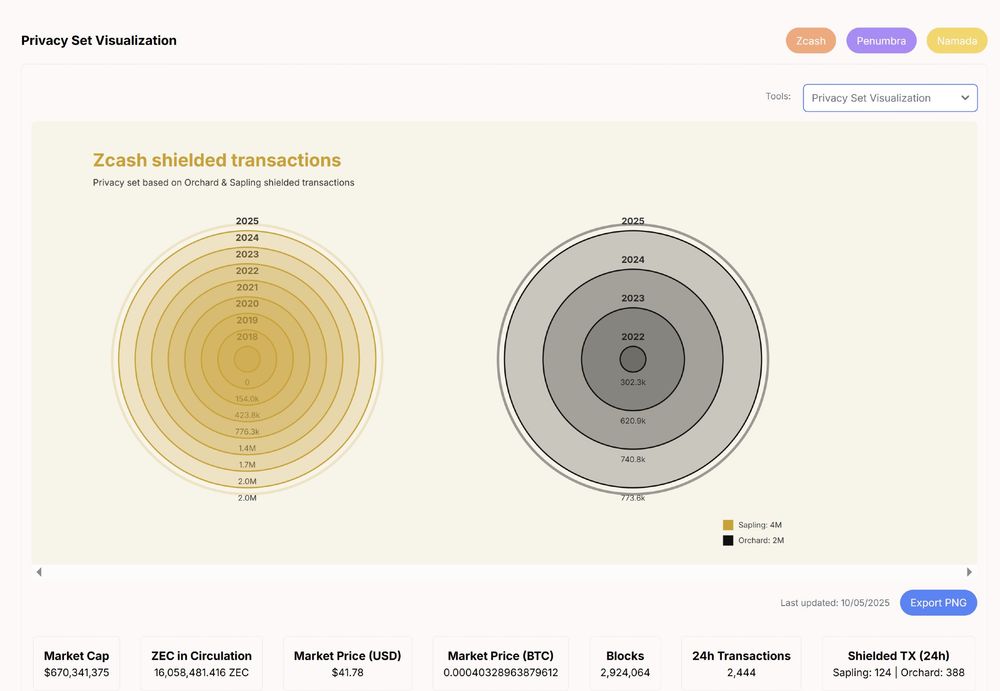Click the "776.3k" value in the Sapling chart
Screen dimensions: 1000x691
pos(247,431)
